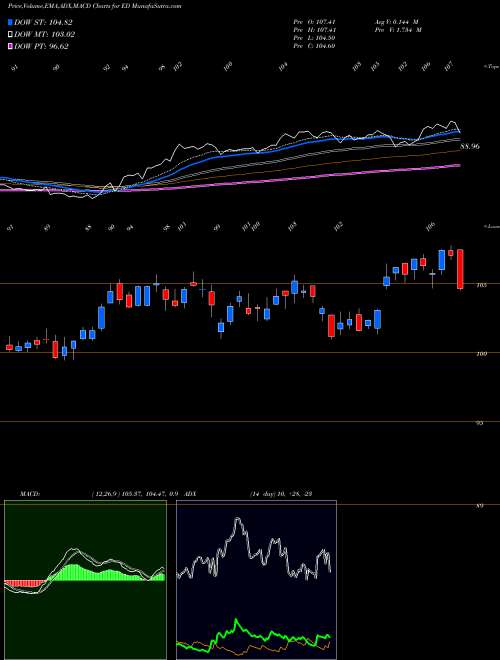
Task: Select the Pre O: 107.41 value
Action: pyautogui.click(x=314, y=22)
